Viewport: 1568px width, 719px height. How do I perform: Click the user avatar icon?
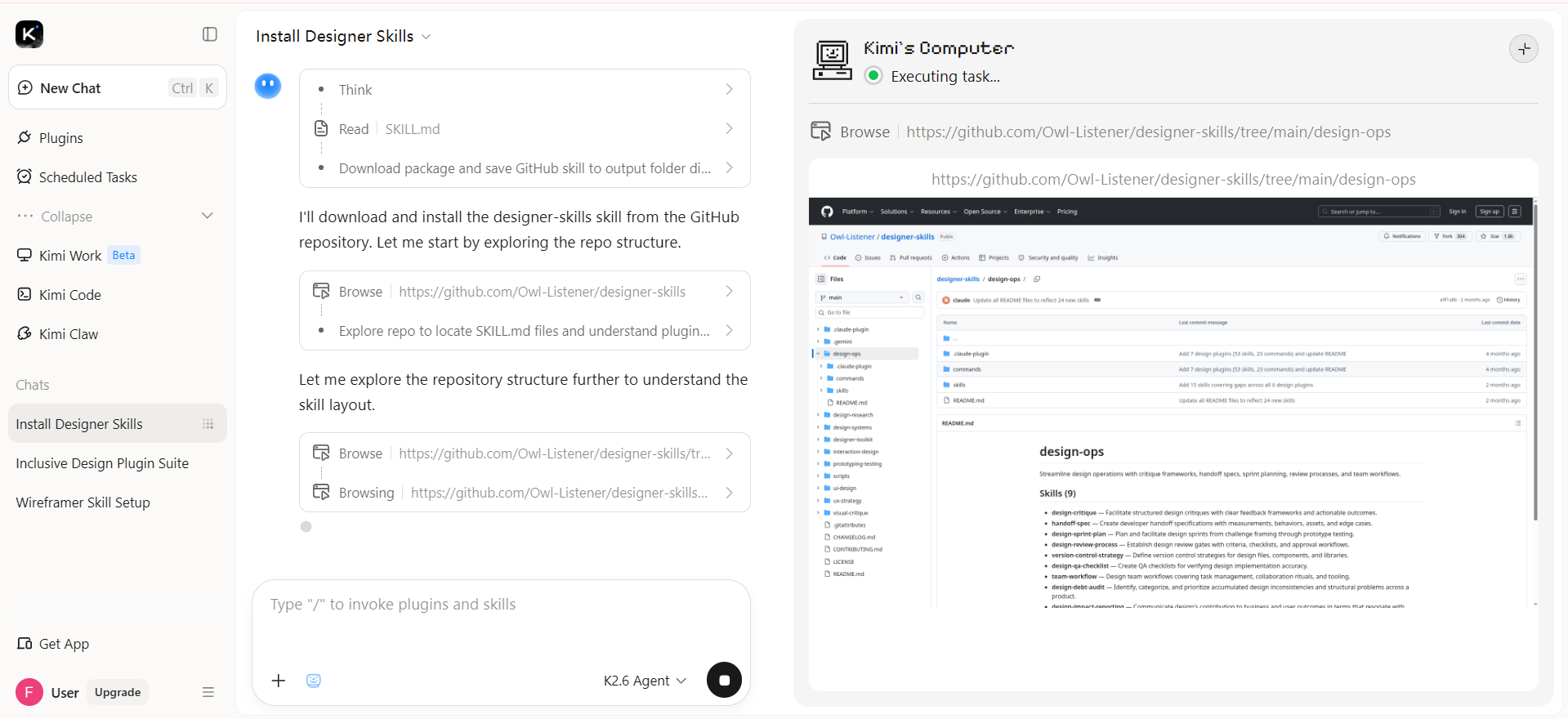tap(29, 693)
